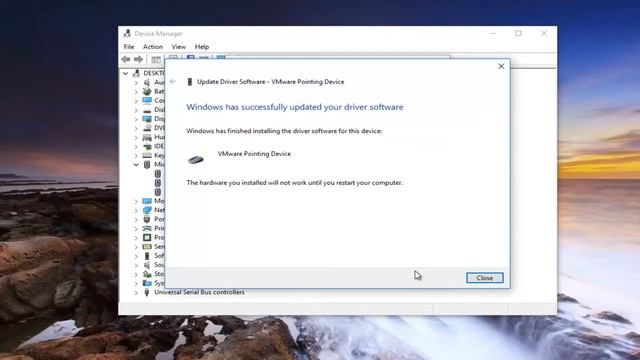Select the System devices folder icon

pyautogui.click(x=147, y=283)
